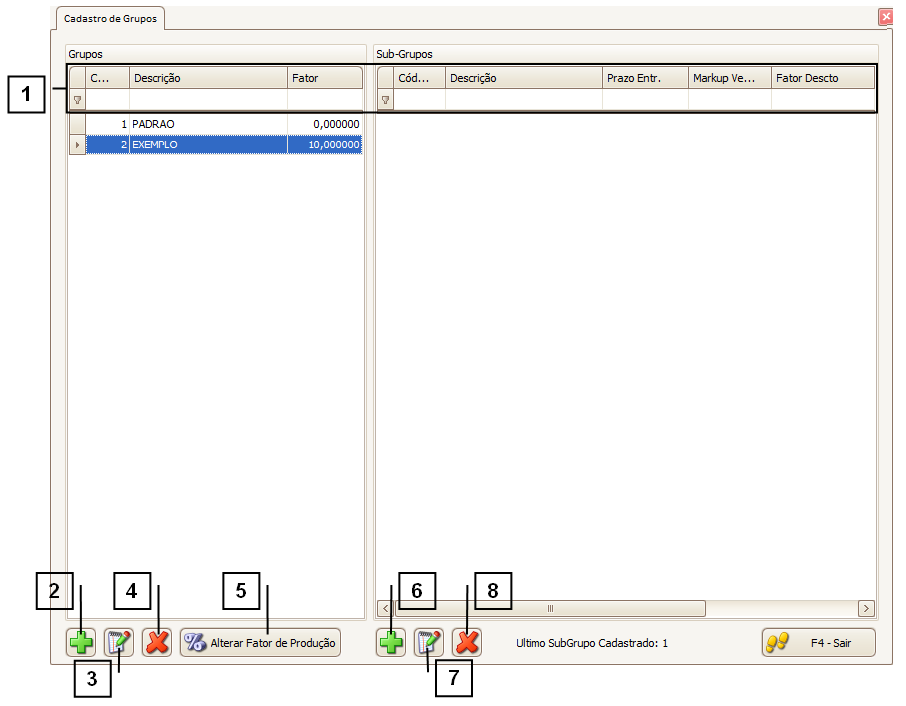Sort groups by Descrição column header
Viewport: 906px width, 706px height.
(x=208, y=78)
